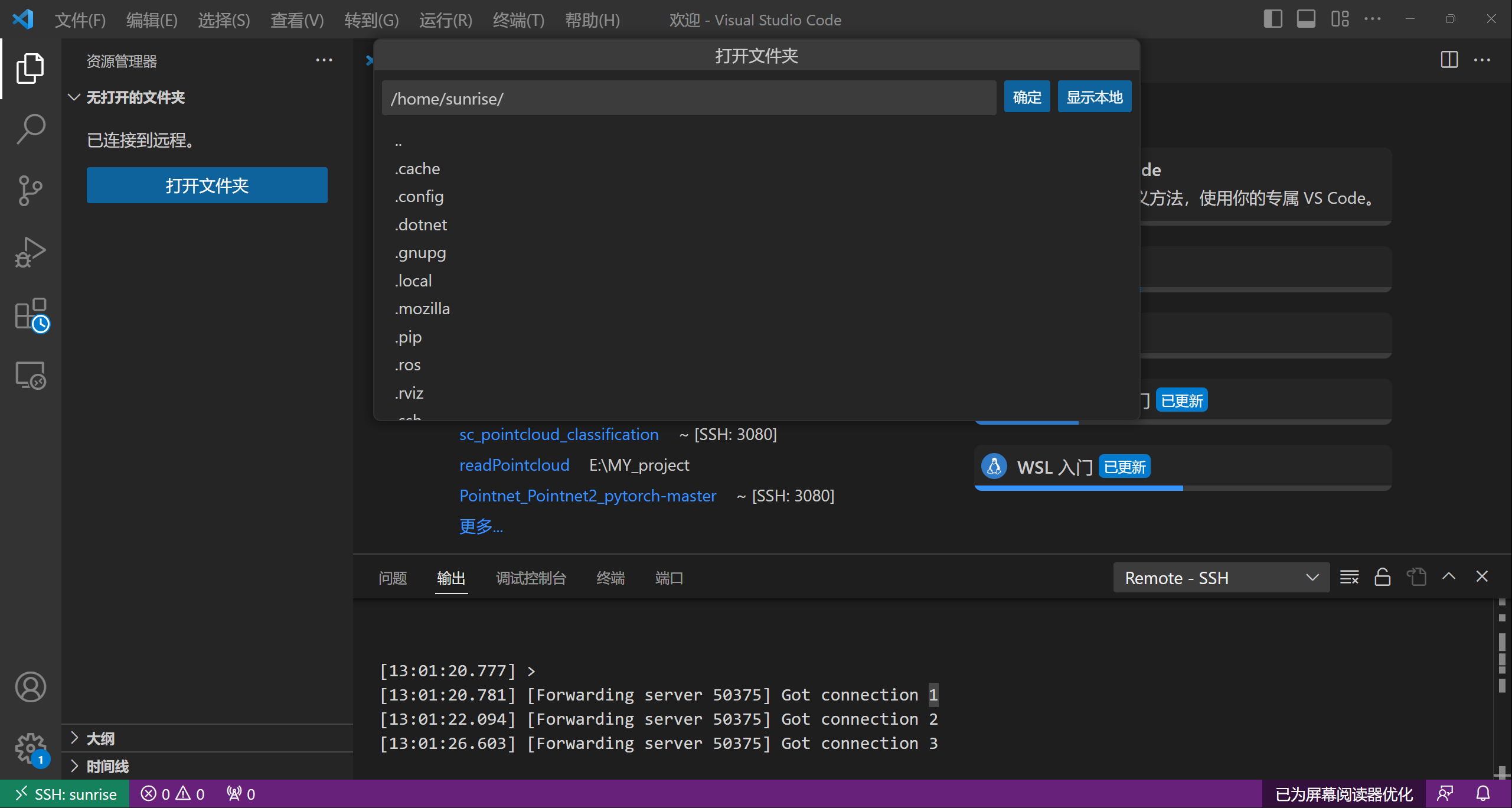Image resolution: width=1512 pixels, height=808 pixels.
Task: Select the .mozilla folder entry
Action: tap(756, 309)
